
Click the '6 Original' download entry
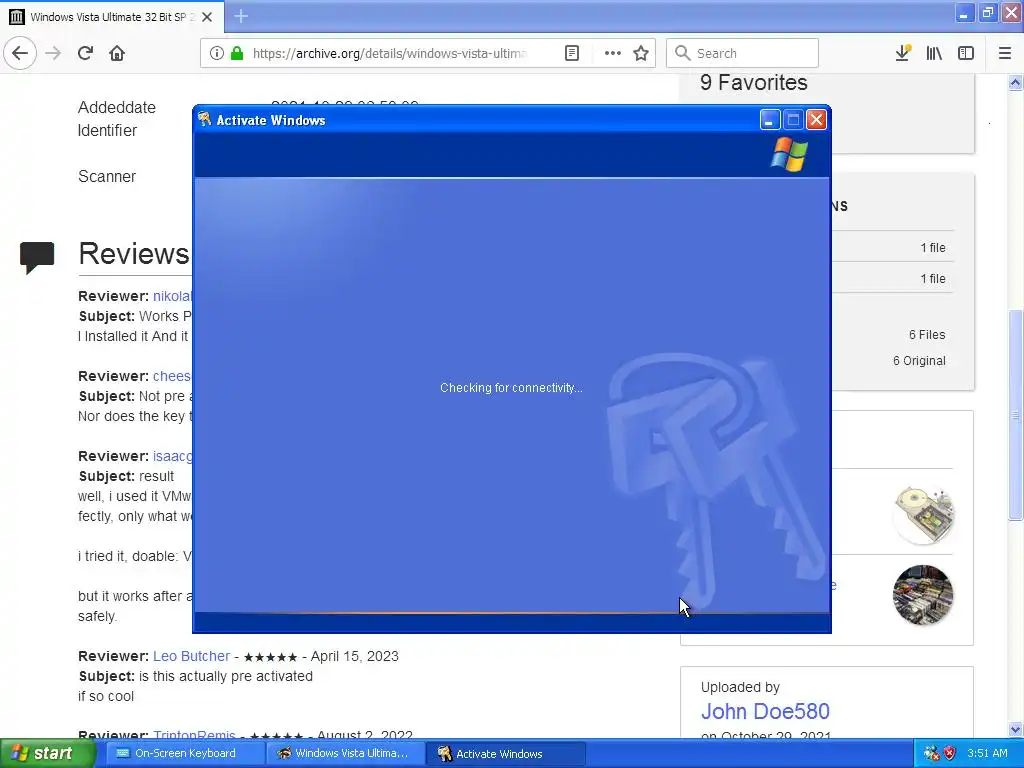pyautogui.click(x=919, y=360)
